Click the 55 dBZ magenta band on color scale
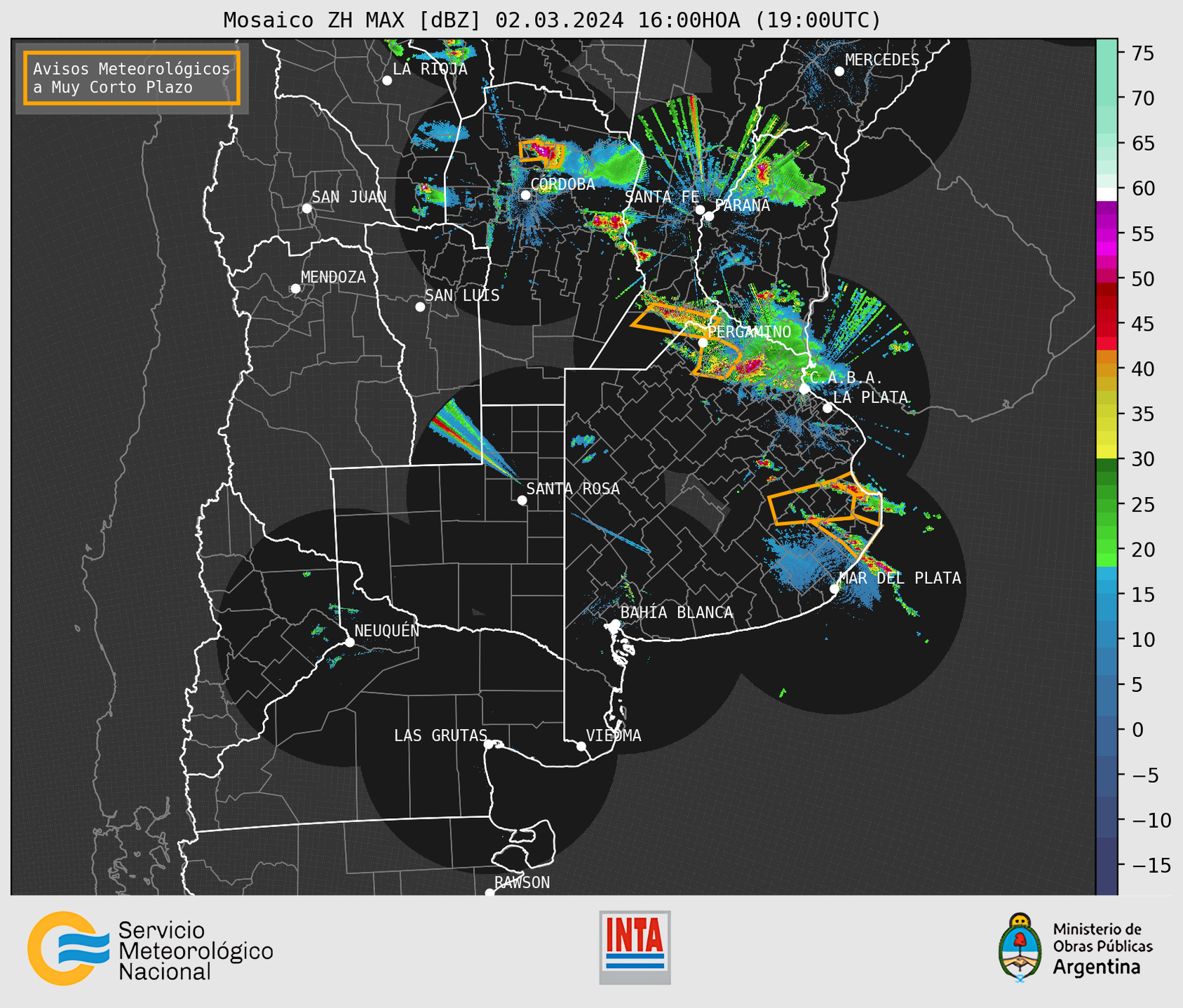This screenshot has width=1183, height=1008. click(x=1106, y=233)
